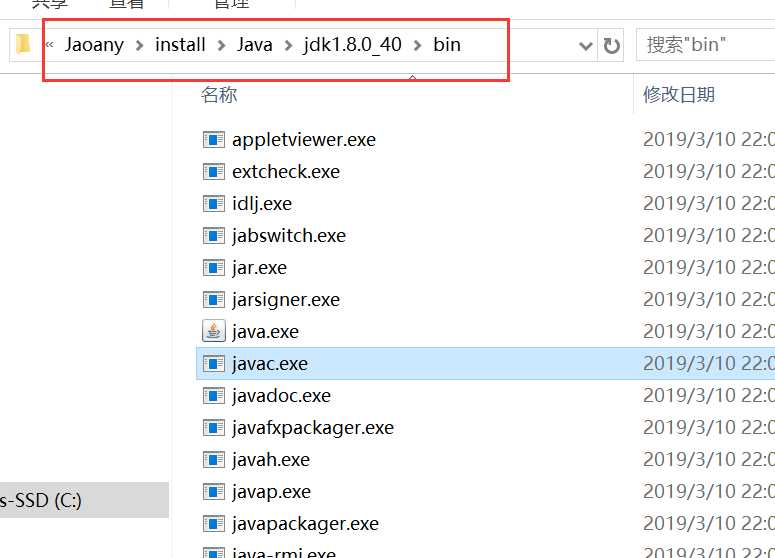Click the extcheck.exe file icon

[x=214, y=172]
